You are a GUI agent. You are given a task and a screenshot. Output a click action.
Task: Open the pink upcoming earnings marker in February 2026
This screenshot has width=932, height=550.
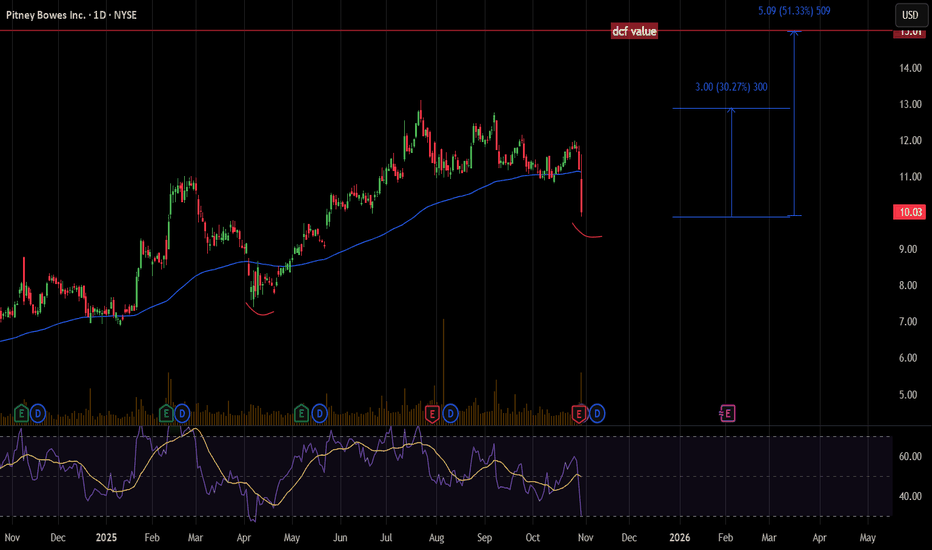click(727, 413)
